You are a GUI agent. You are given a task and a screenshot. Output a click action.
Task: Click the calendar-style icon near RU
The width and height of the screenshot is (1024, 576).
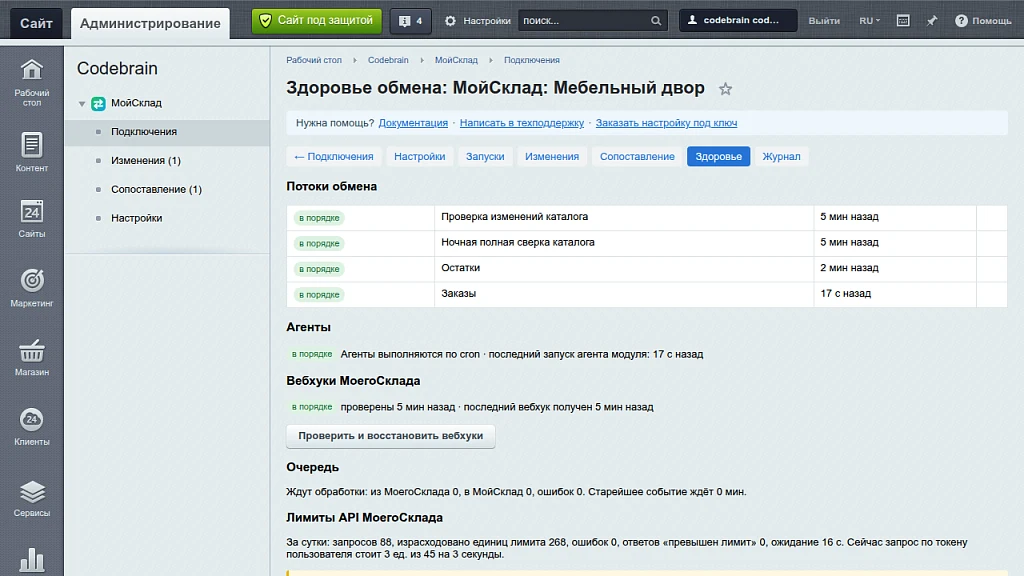coord(903,21)
